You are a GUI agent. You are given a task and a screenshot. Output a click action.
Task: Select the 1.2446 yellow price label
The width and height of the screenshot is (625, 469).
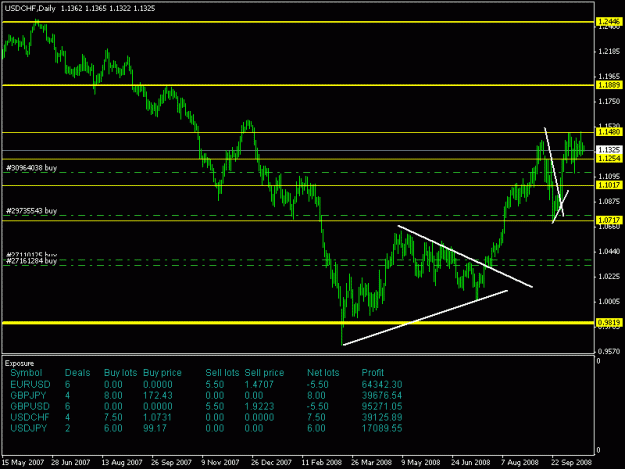[x=609, y=22]
